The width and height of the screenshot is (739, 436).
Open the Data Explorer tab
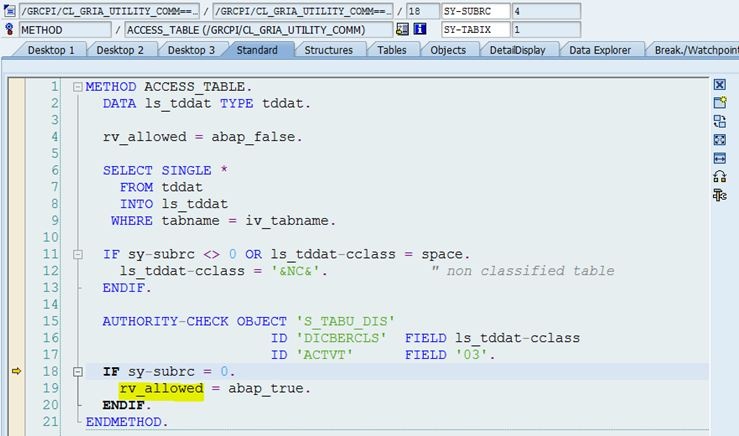click(x=599, y=50)
